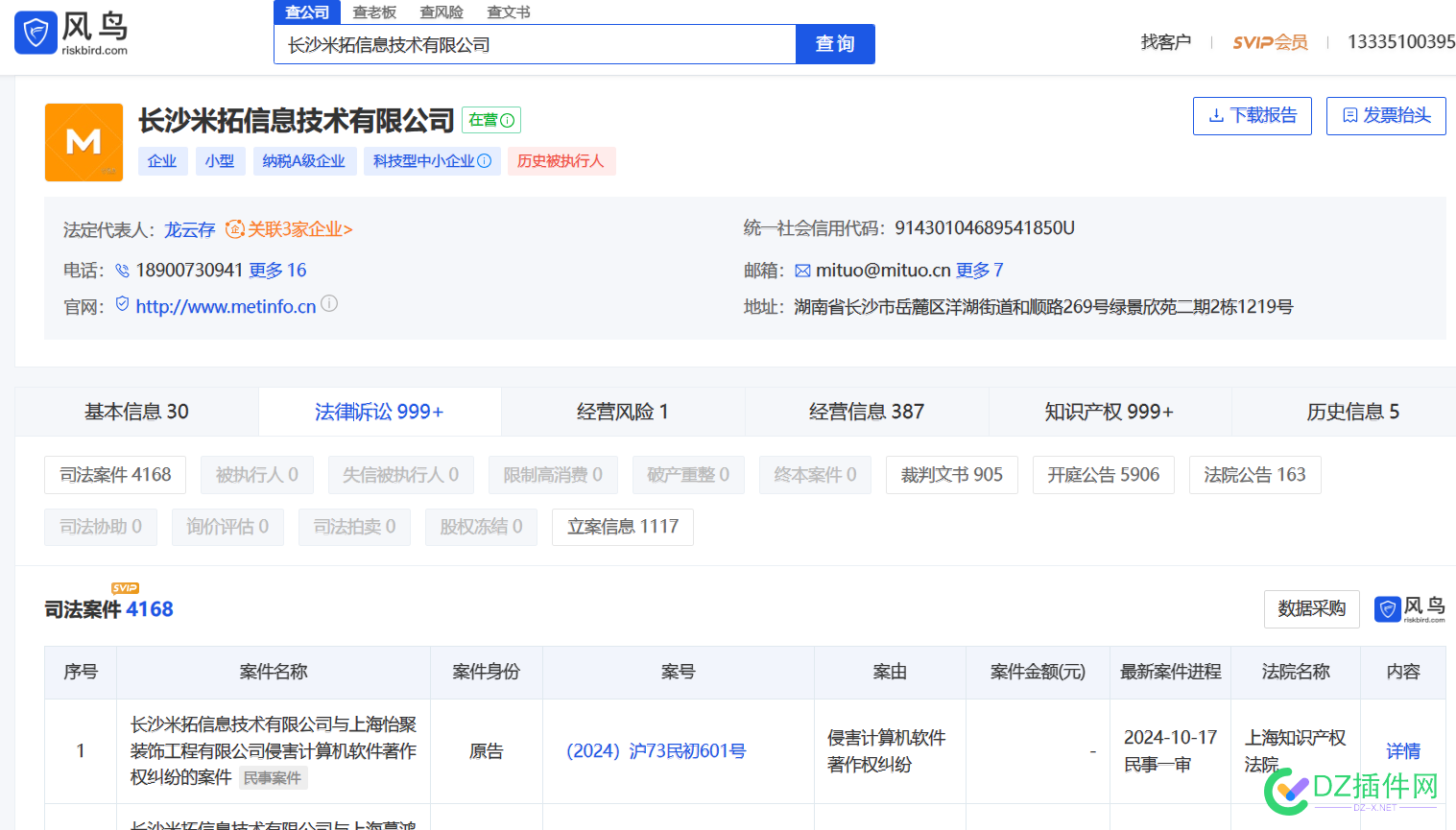Select 法院公告 163 filter
This screenshot has height=830, width=1456.
[x=1255, y=475]
